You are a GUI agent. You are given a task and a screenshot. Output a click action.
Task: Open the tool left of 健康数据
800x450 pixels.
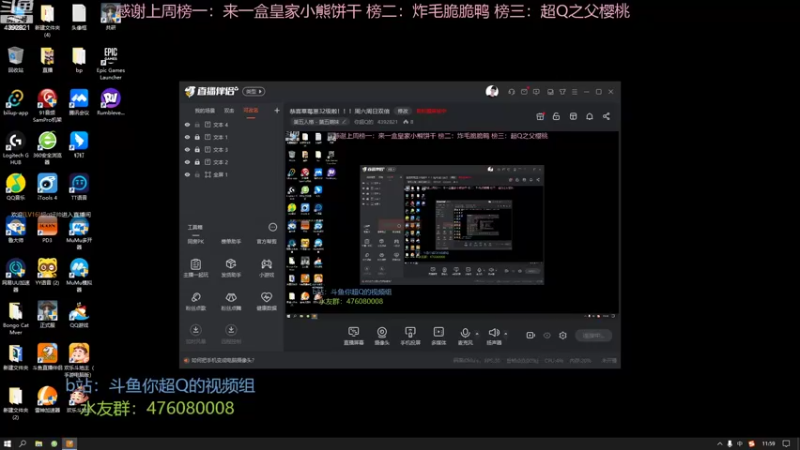pos(231,301)
